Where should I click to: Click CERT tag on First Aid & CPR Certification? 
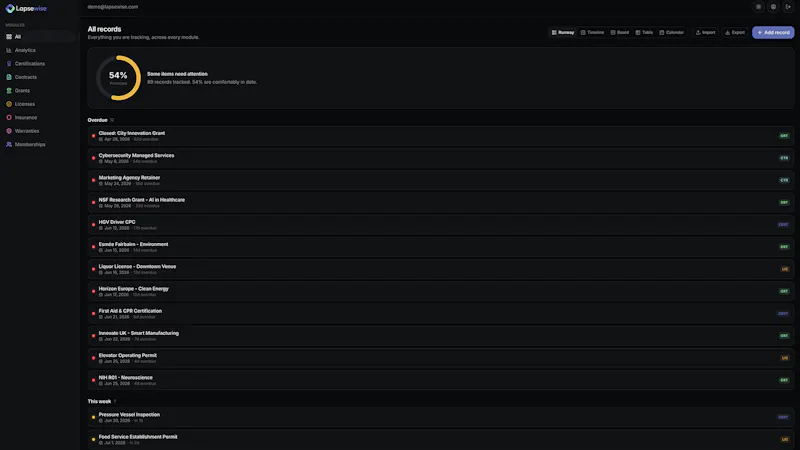tap(783, 313)
